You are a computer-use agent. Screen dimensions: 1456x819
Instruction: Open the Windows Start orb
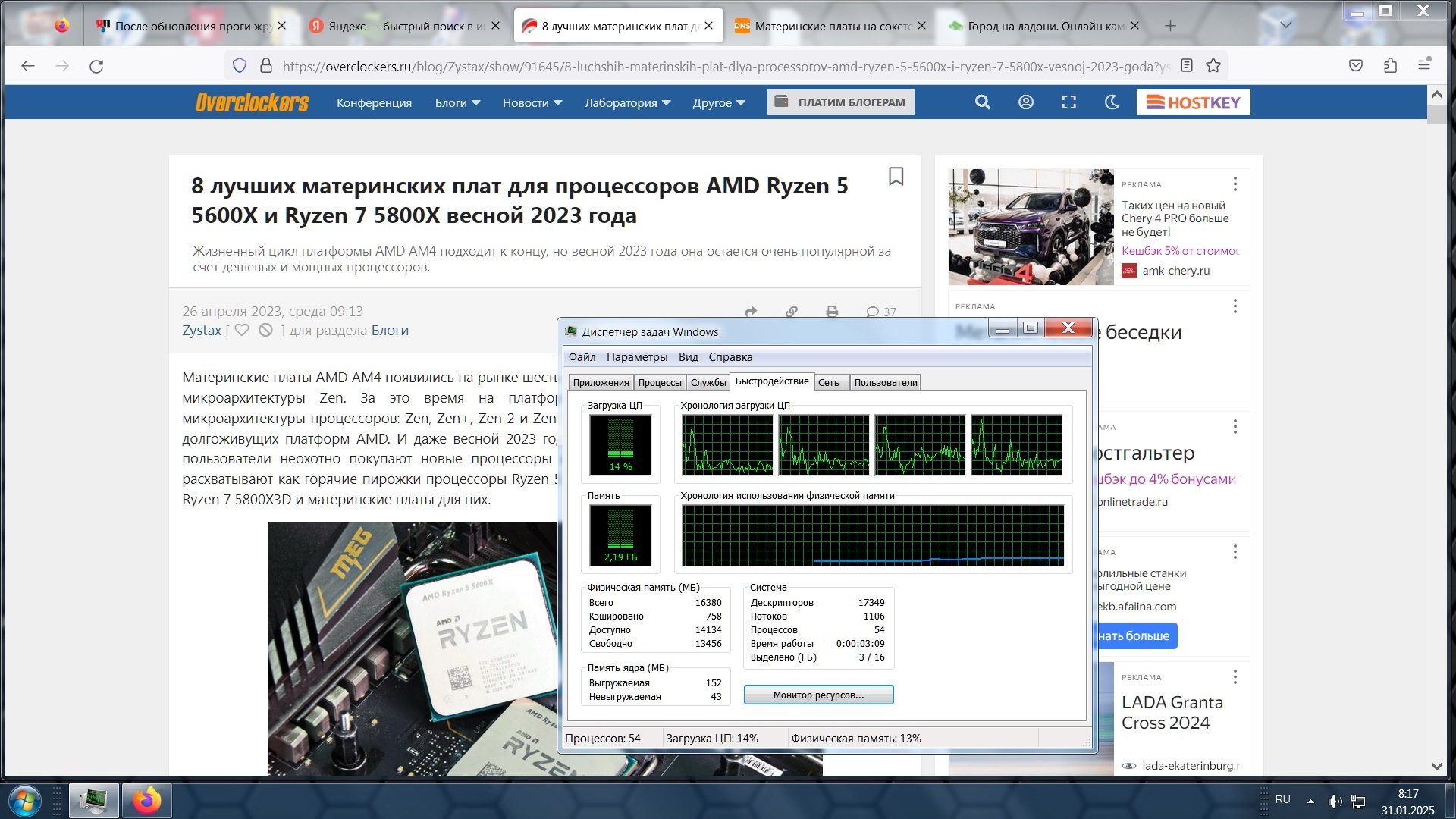[x=24, y=801]
